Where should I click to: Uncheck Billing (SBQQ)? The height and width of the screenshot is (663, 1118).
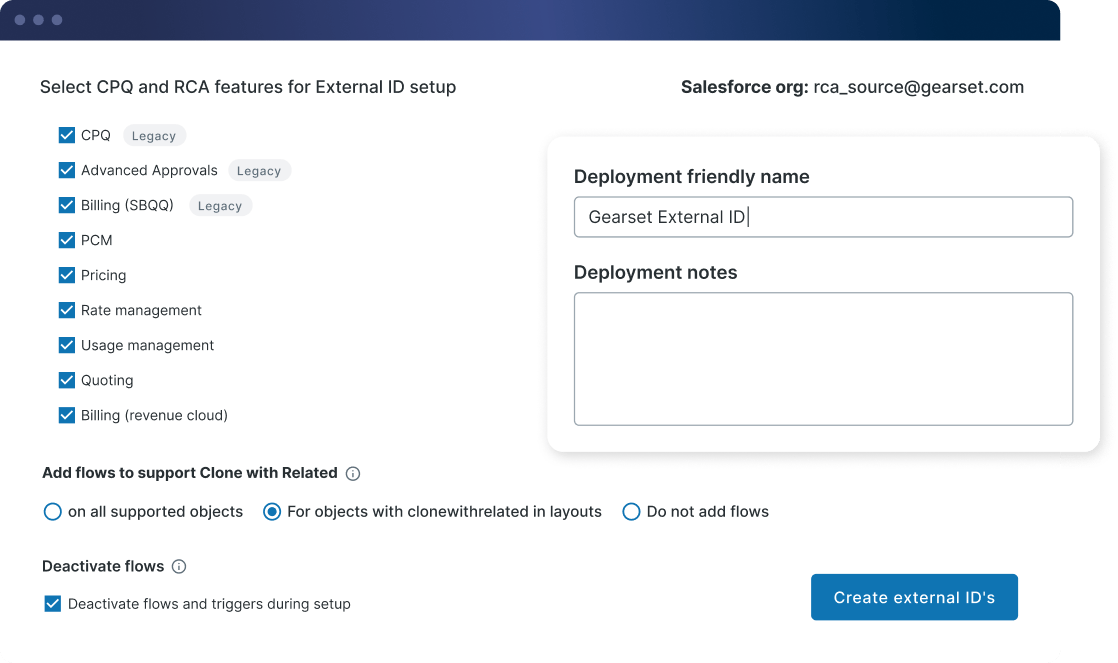65,205
